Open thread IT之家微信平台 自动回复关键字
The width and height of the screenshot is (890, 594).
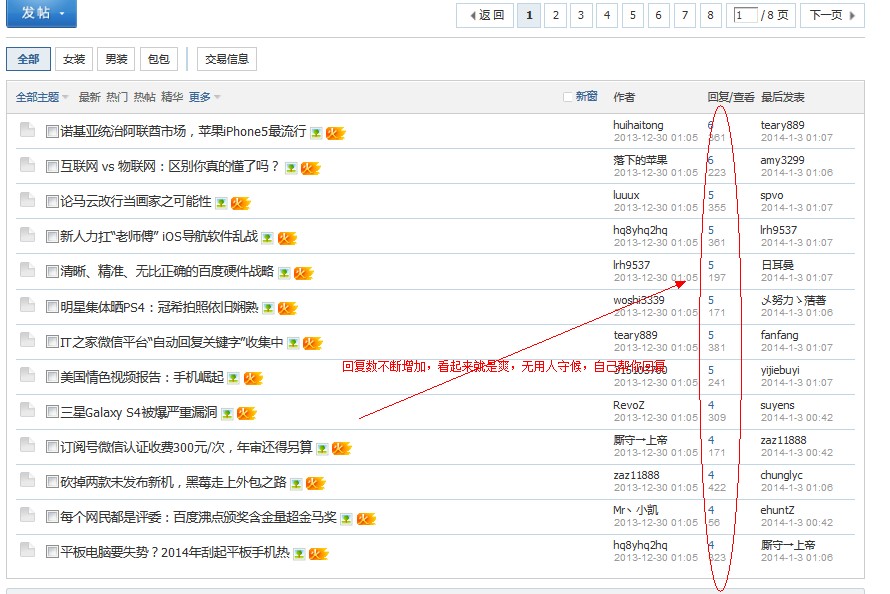pos(172,342)
